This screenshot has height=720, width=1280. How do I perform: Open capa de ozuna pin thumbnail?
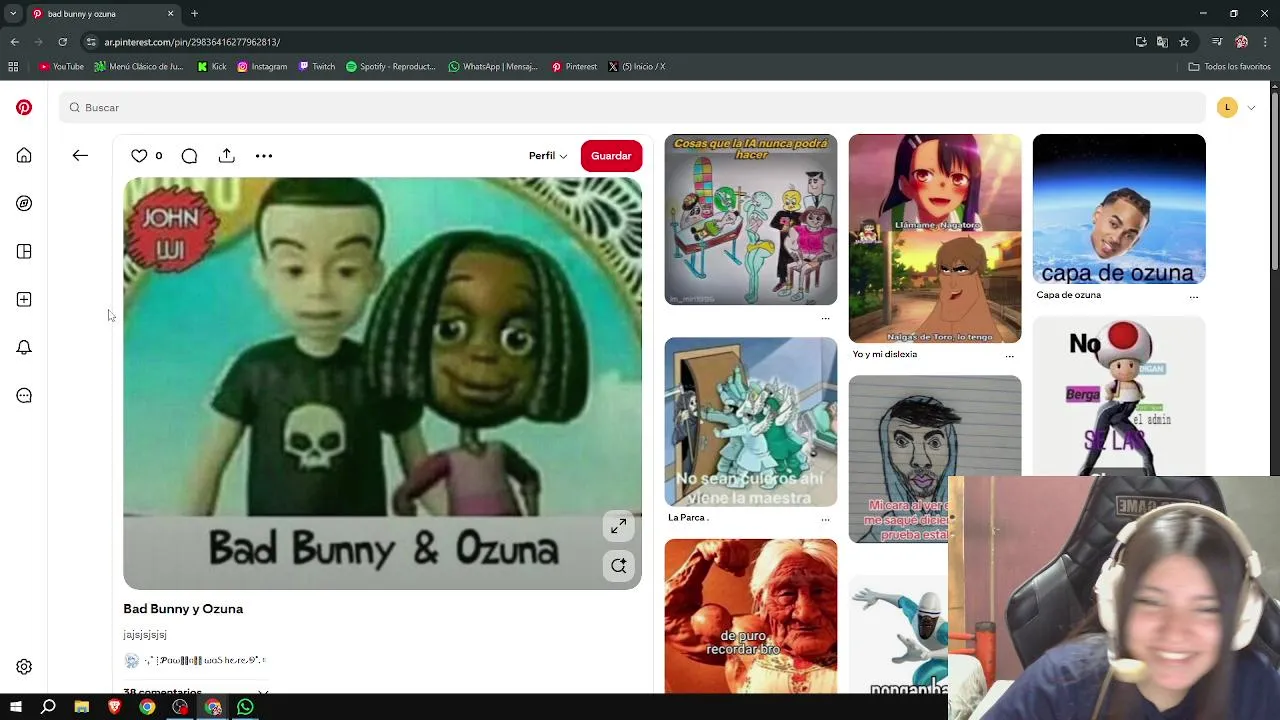(1119, 209)
